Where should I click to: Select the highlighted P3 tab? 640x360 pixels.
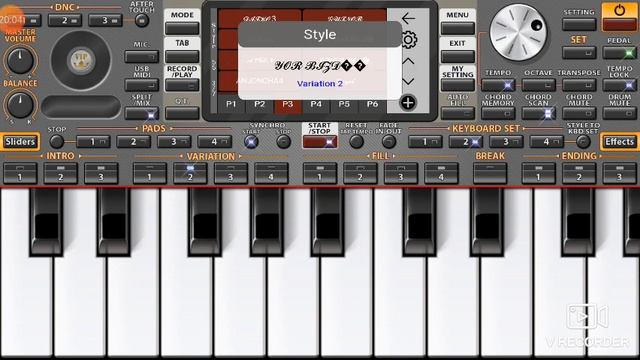pos(288,104)
